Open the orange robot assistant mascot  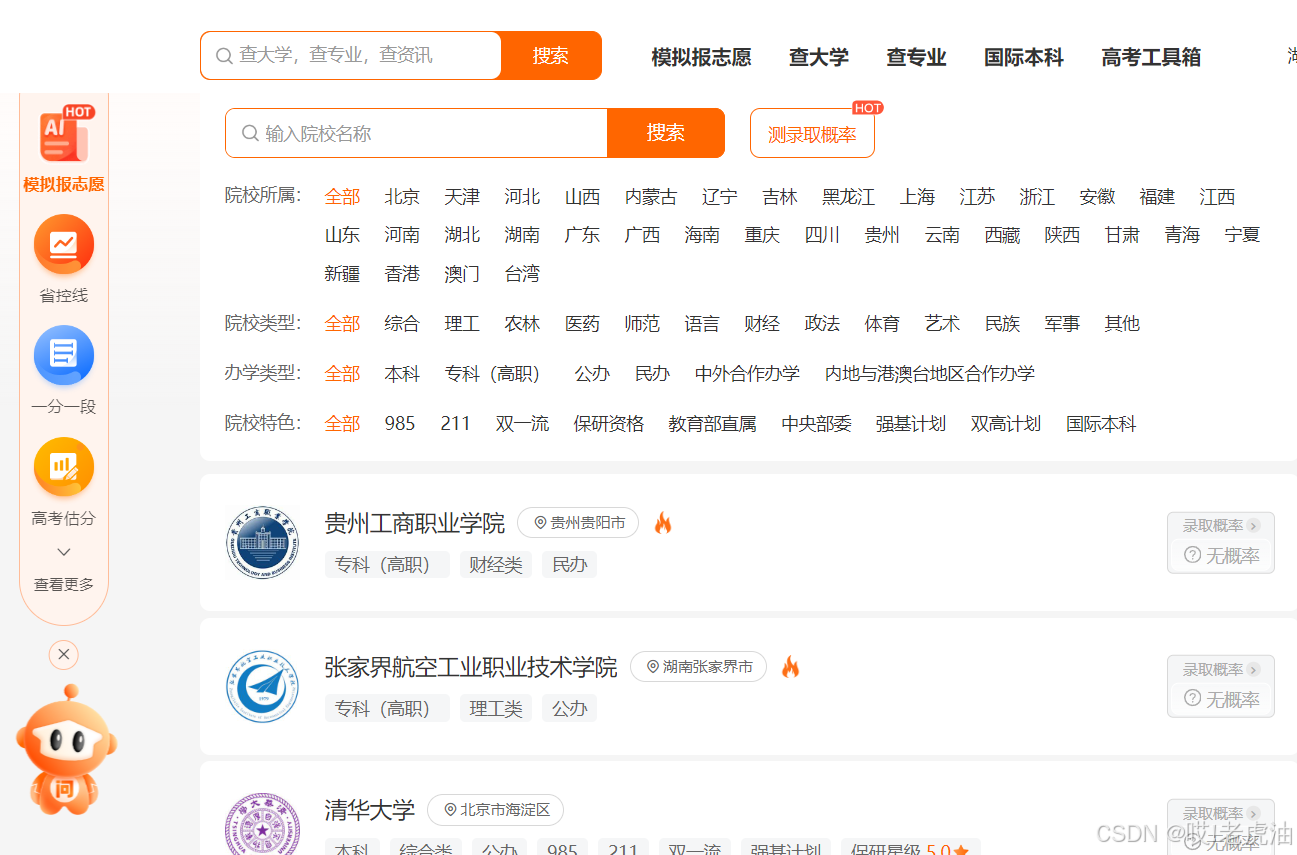pyautogui.click(x=65, y=750)
